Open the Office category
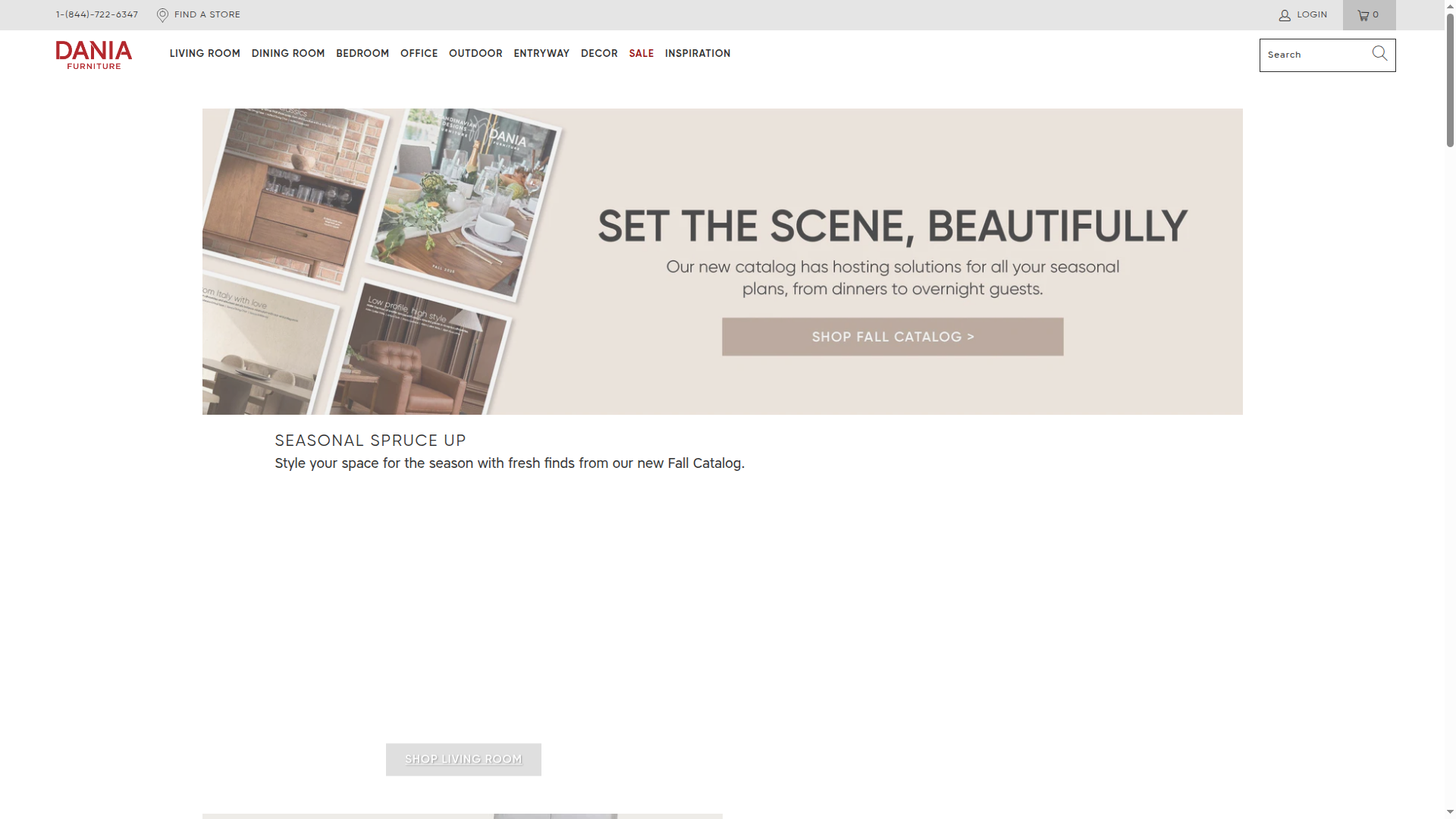Viewport: 1456px width, 819px height. click(x=419, y=54)
